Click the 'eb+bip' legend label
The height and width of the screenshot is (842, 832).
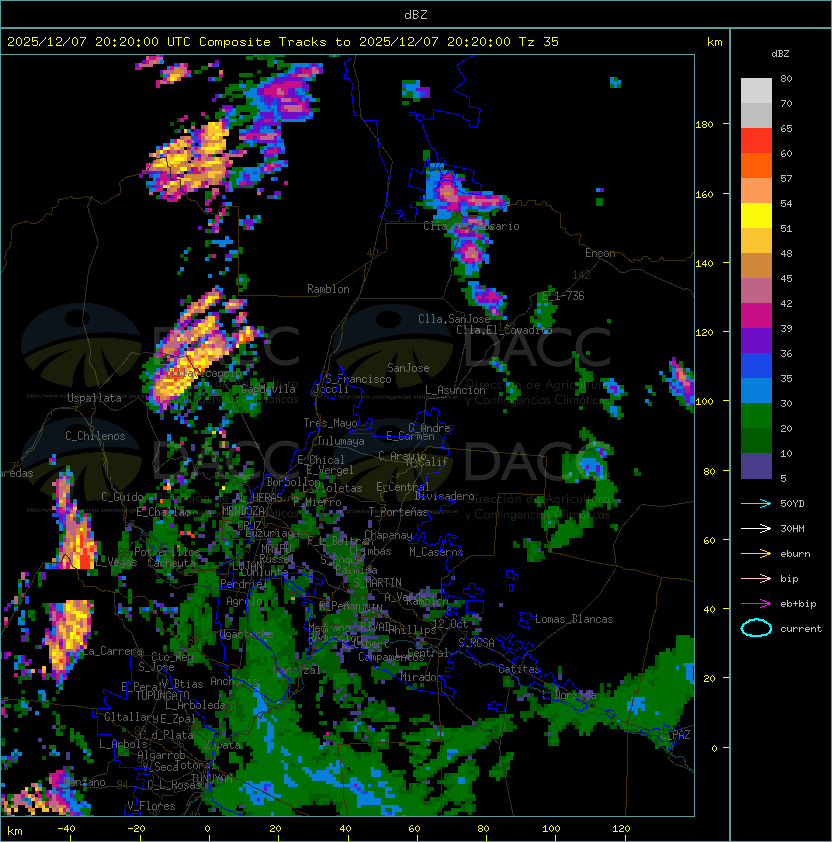tap(798, 604)
